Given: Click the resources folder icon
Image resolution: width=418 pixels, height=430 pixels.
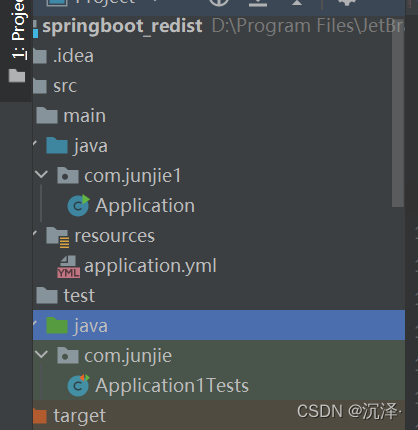Looking at the screenshot, I should coord(58,237).
